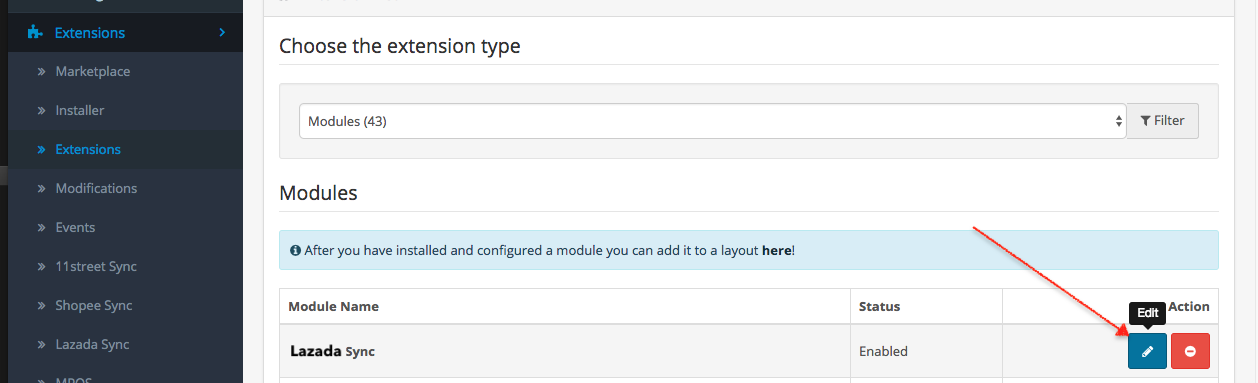Select the Extensions submenu item
1258x383 pixels.
pos(88,150)
